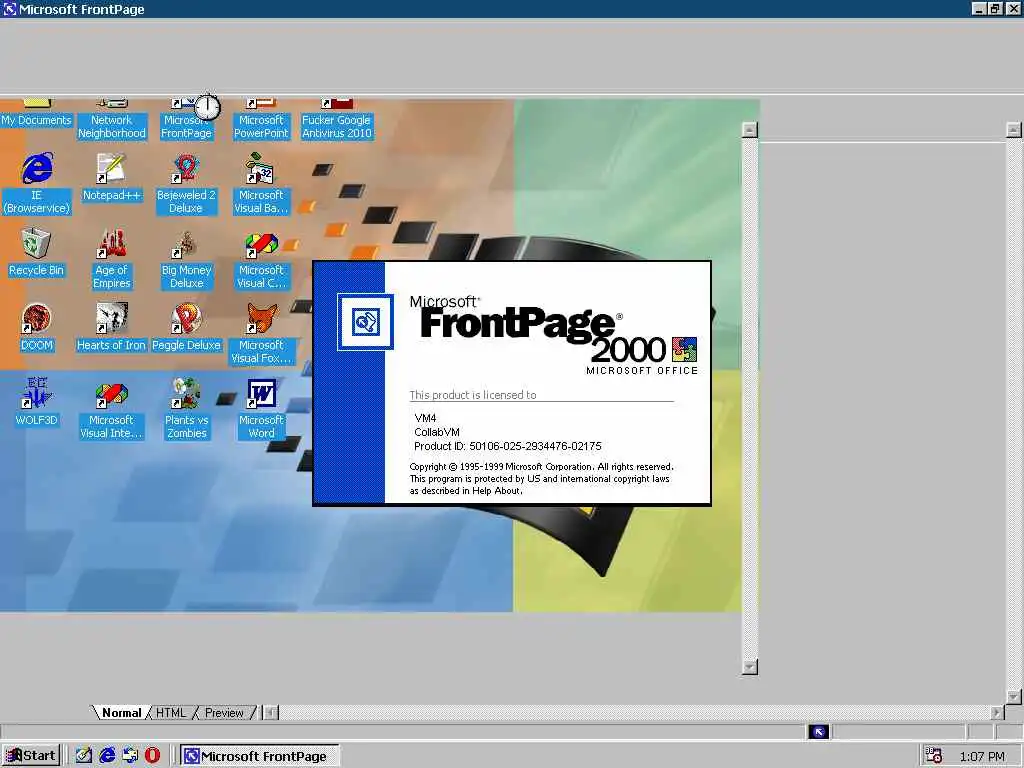Click the down arrow of the inner scrollbar
The width and height of the screenshot is (1024, 768).
pyautogui.click(x=750, y=667)
